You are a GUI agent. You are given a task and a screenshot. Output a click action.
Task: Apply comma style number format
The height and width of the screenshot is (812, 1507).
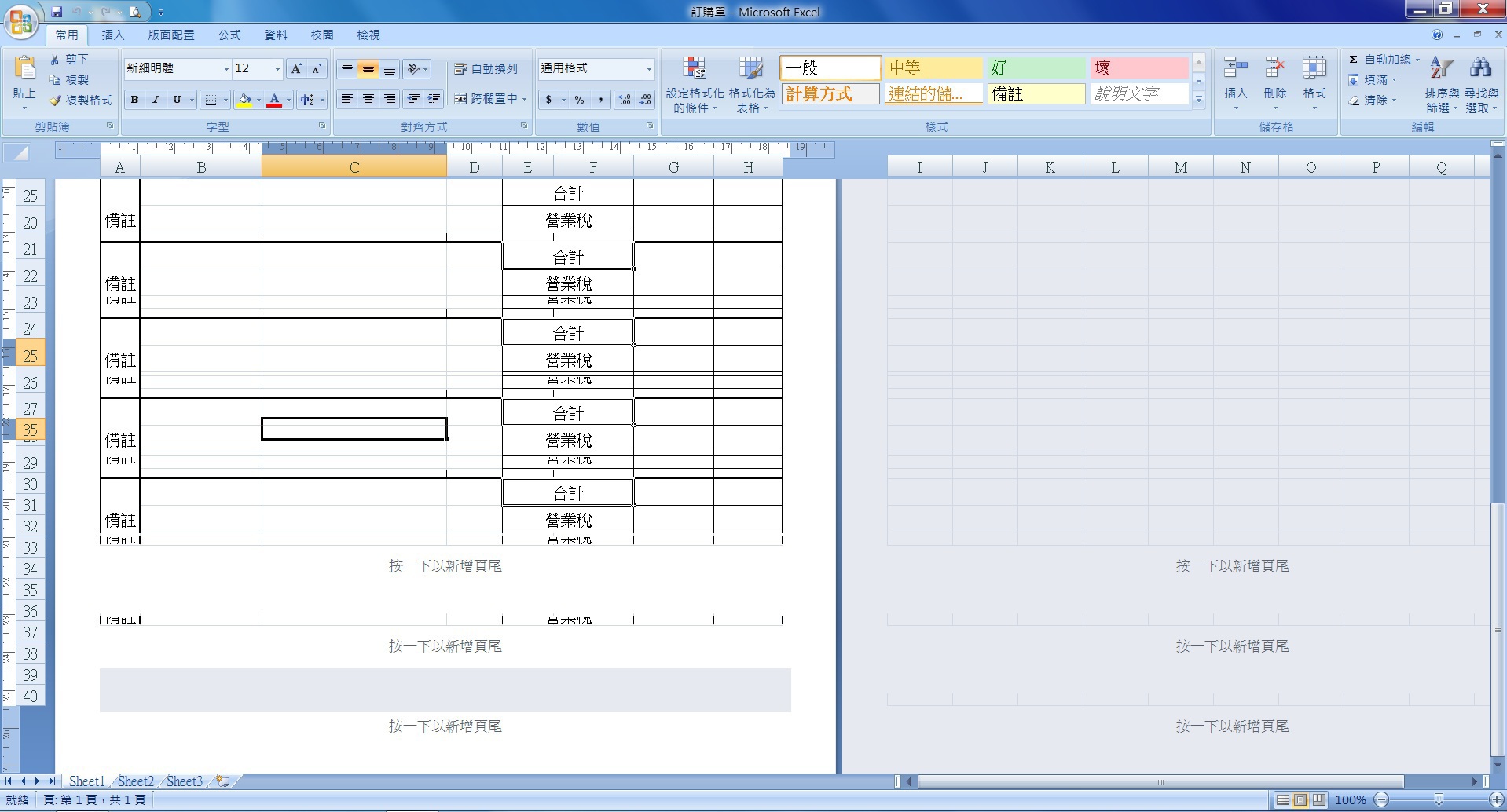point(600,100)
